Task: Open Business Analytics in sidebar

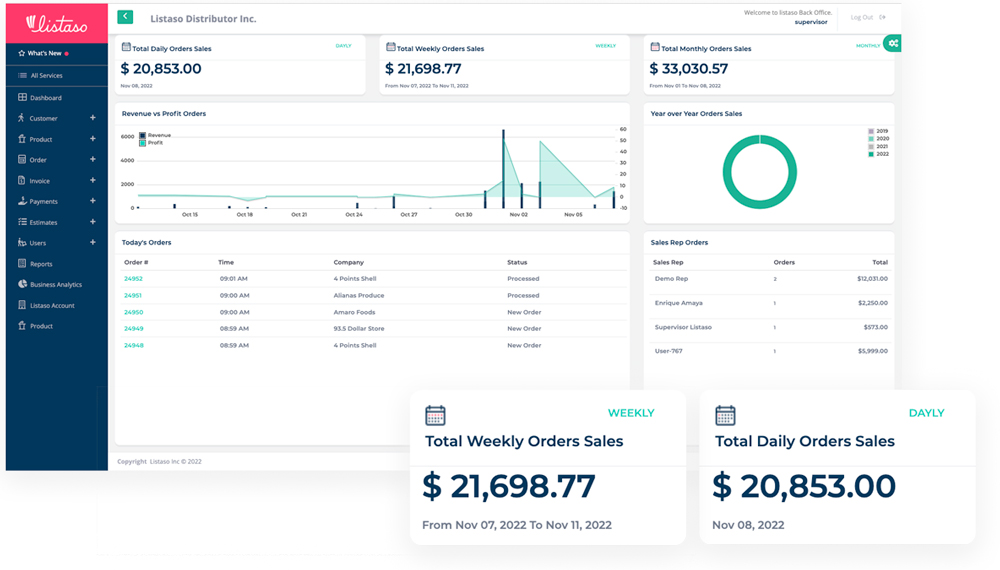Action: coord(57,284)
